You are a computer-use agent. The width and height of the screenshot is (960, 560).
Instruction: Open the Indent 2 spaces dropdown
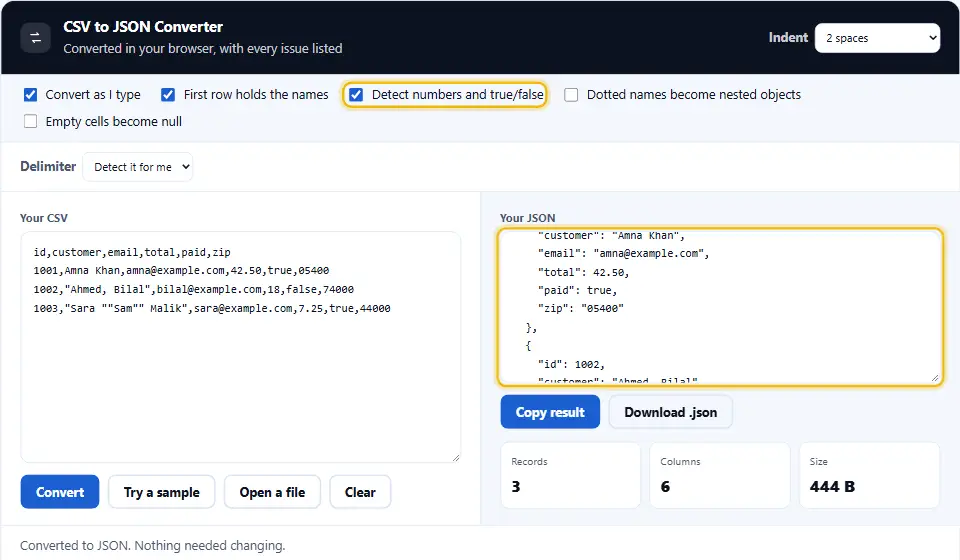tap(877, 38)
